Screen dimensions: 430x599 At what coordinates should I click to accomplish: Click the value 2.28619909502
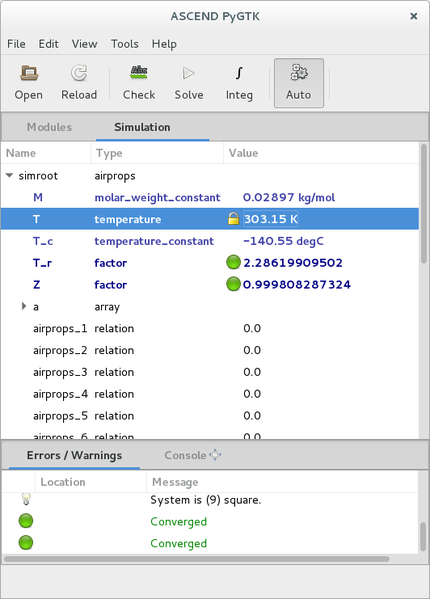[x=293, y=263]
